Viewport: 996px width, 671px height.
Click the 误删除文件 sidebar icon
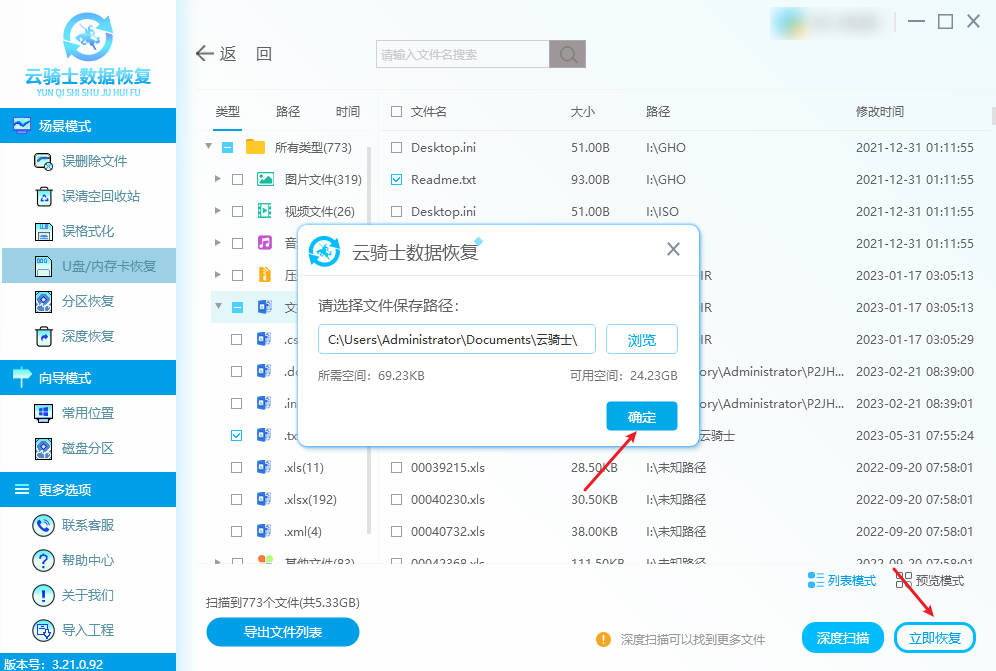[x=44, y=161]
